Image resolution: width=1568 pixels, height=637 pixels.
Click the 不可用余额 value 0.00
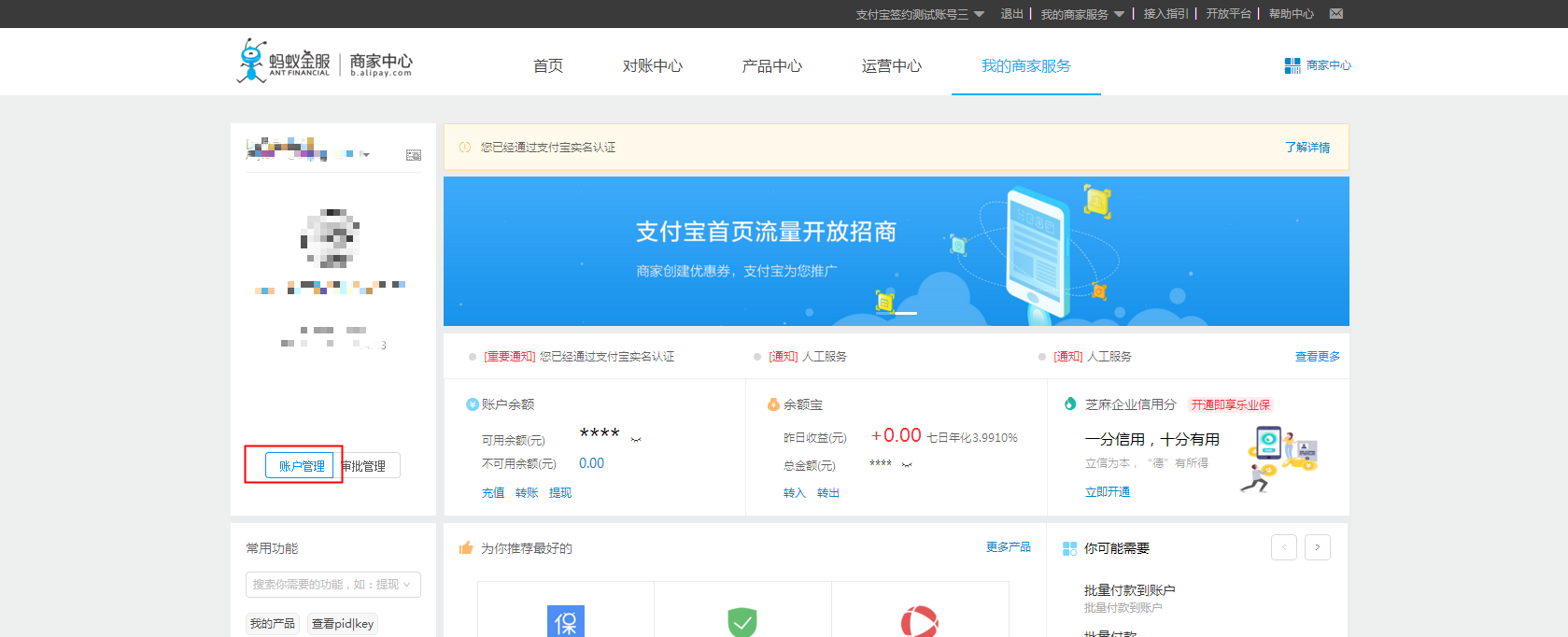pyautogui.click(x=591, y=463)
